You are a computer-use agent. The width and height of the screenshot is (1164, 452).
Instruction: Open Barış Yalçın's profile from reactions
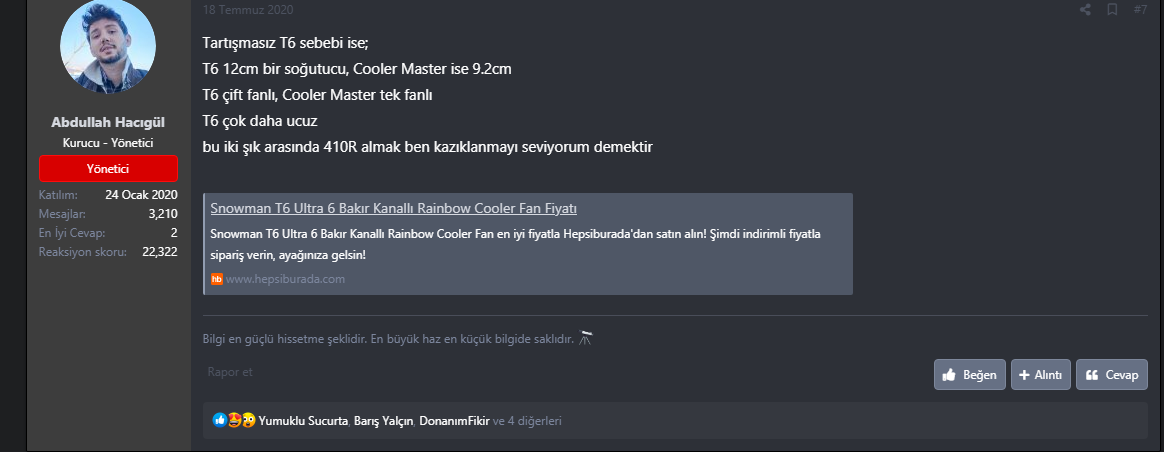click(383, 421)
